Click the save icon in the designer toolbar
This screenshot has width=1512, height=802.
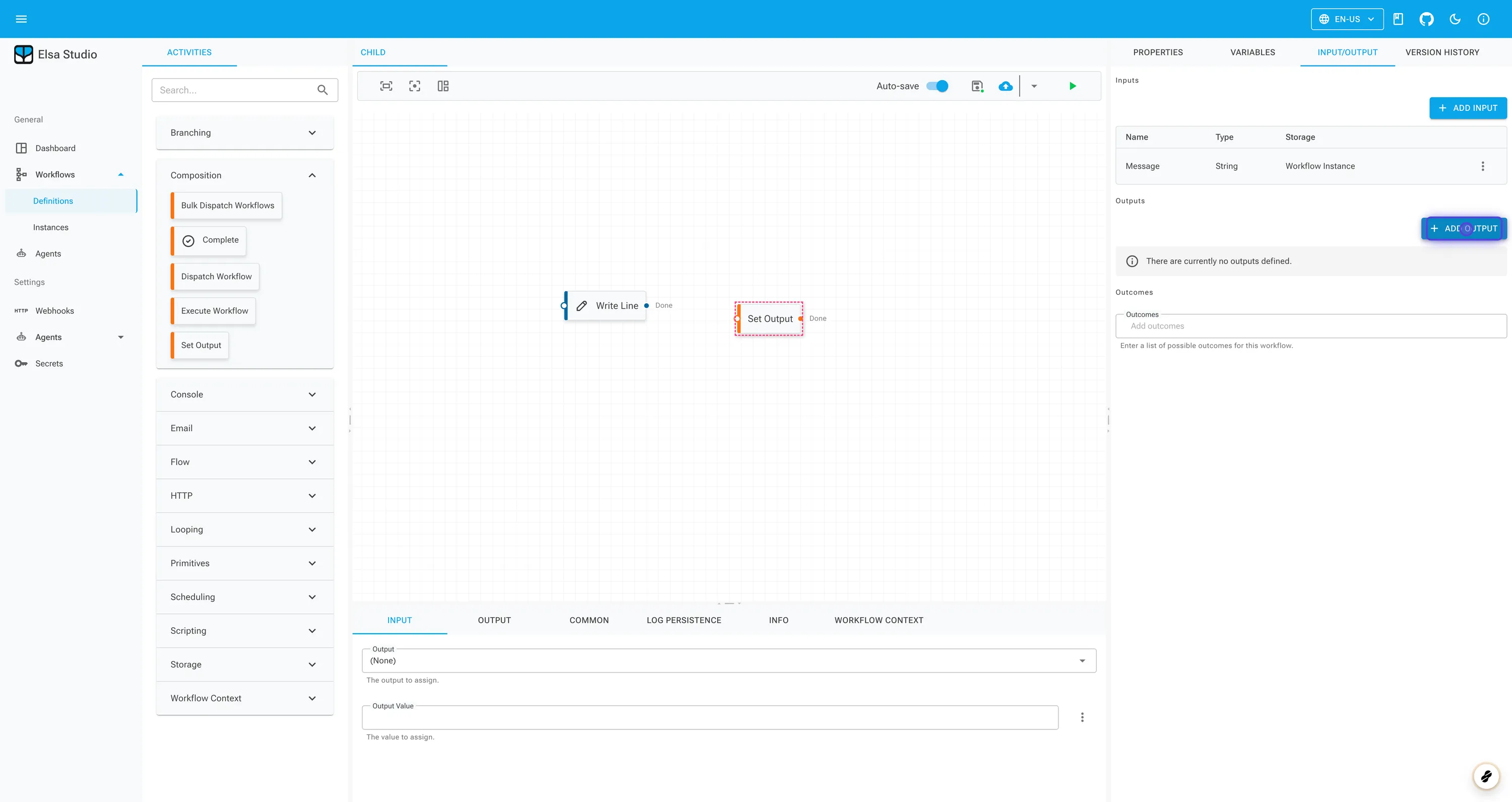pos(977,86)
